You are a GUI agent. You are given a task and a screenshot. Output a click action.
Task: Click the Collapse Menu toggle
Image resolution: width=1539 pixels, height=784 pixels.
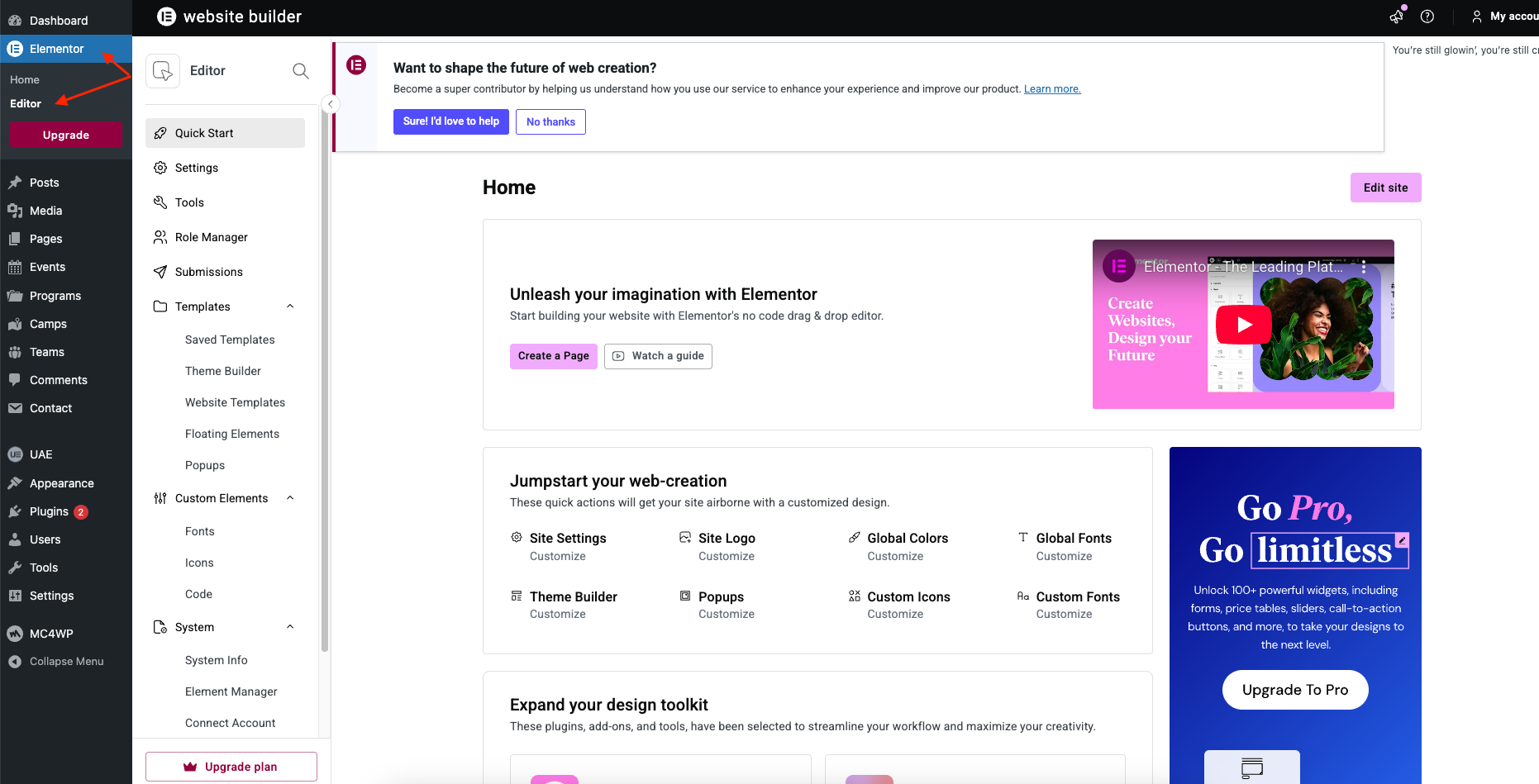(66, 662)
